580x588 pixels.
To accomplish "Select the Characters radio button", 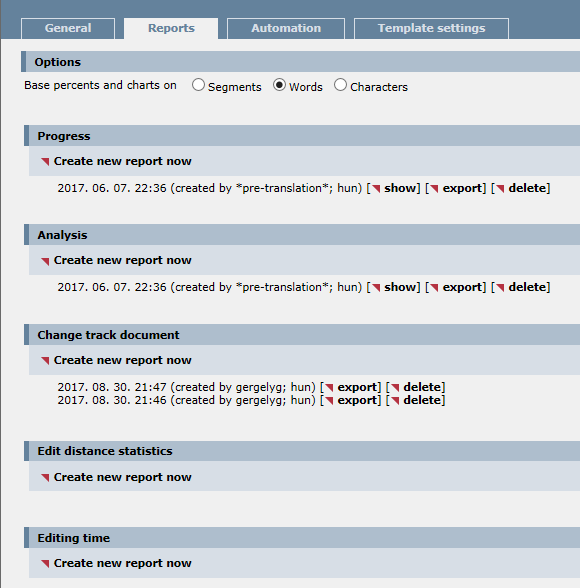I will coord(340,85).
